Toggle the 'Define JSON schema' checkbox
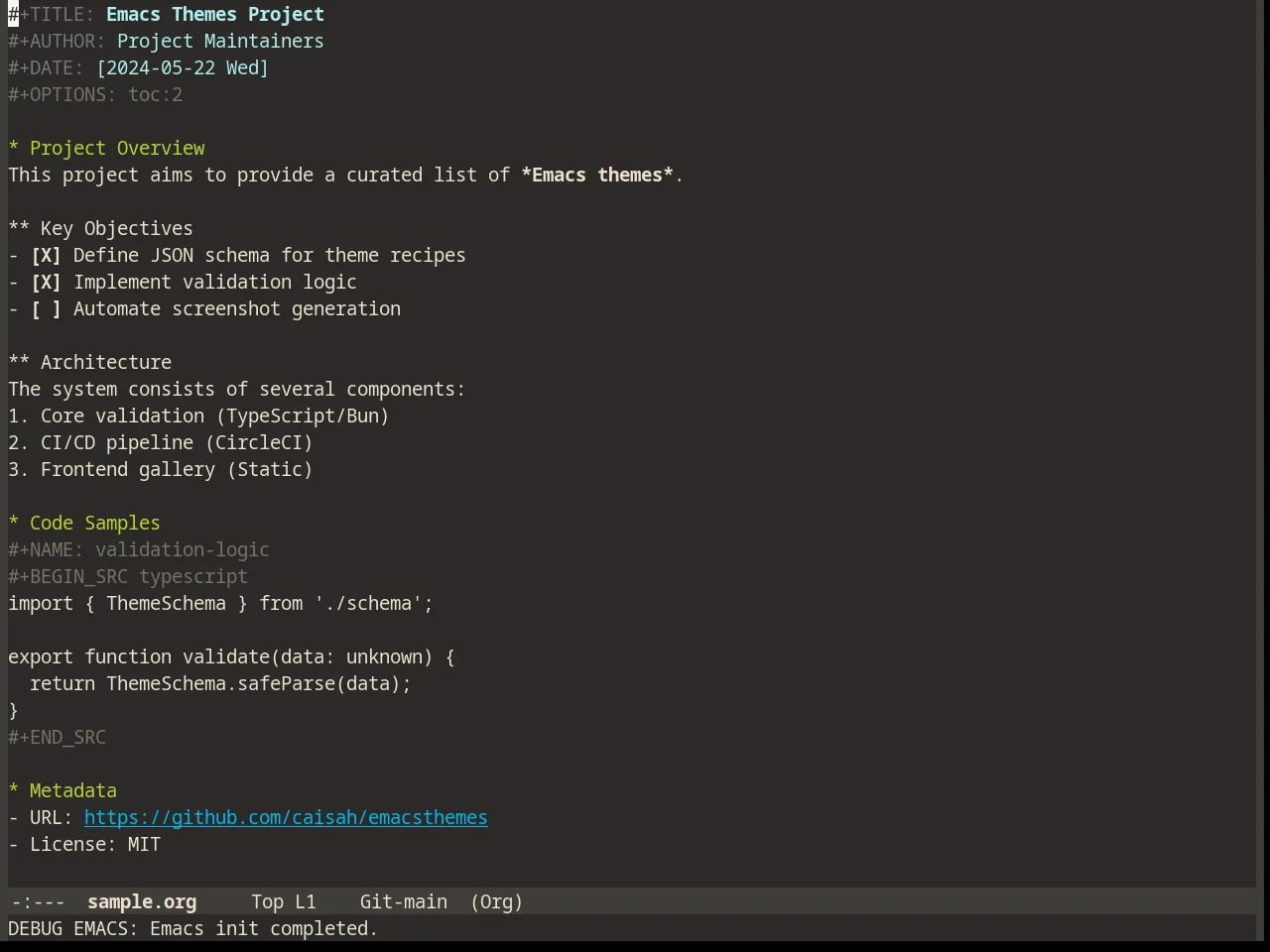This screenshot has height=952, width=1270. tap(46, 255)
